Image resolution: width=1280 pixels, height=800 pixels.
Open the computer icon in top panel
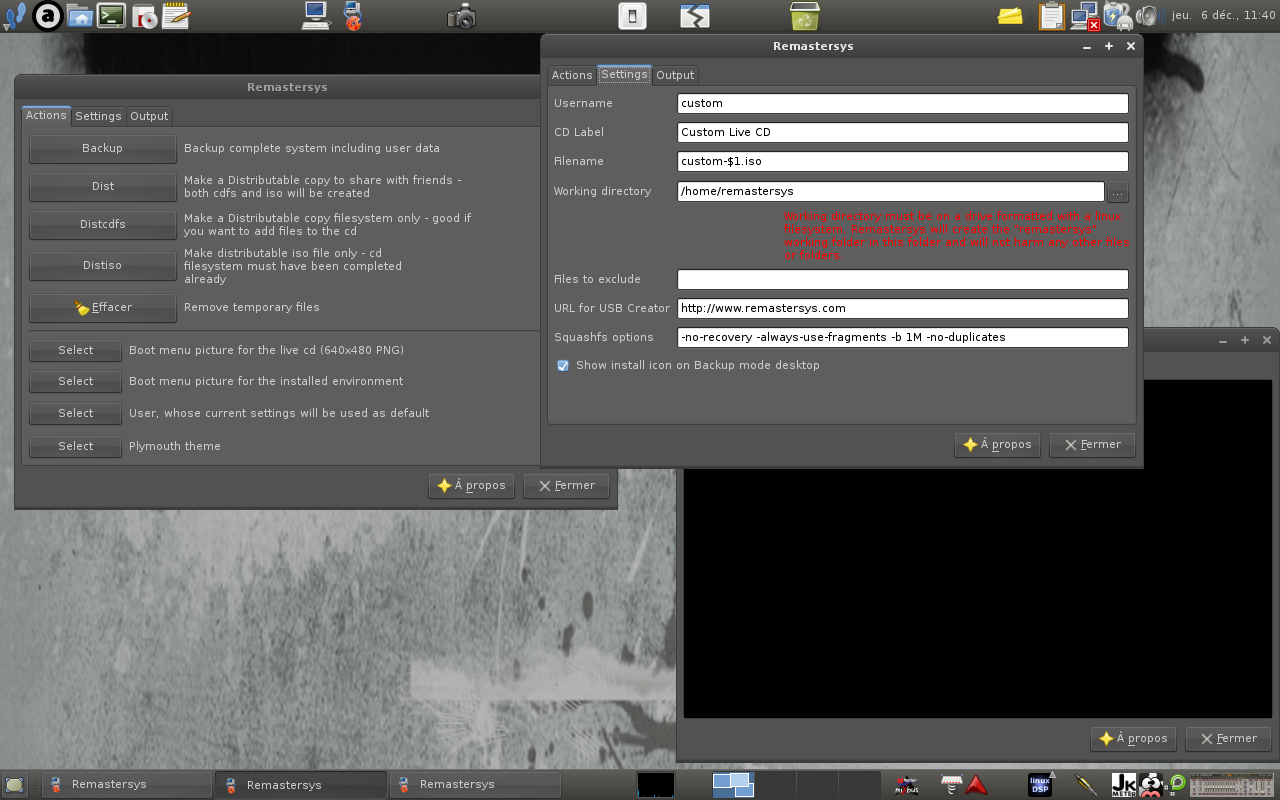click(x=316, y=15)
